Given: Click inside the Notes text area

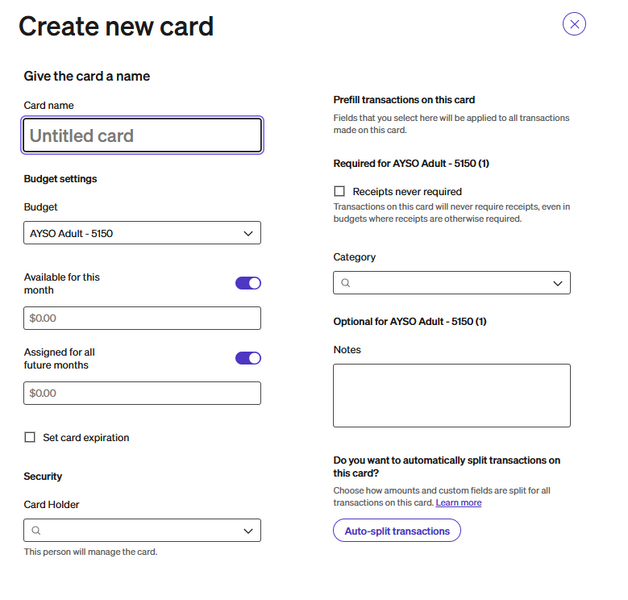Looking at the screenshot, I should click(x=451, y=395).
